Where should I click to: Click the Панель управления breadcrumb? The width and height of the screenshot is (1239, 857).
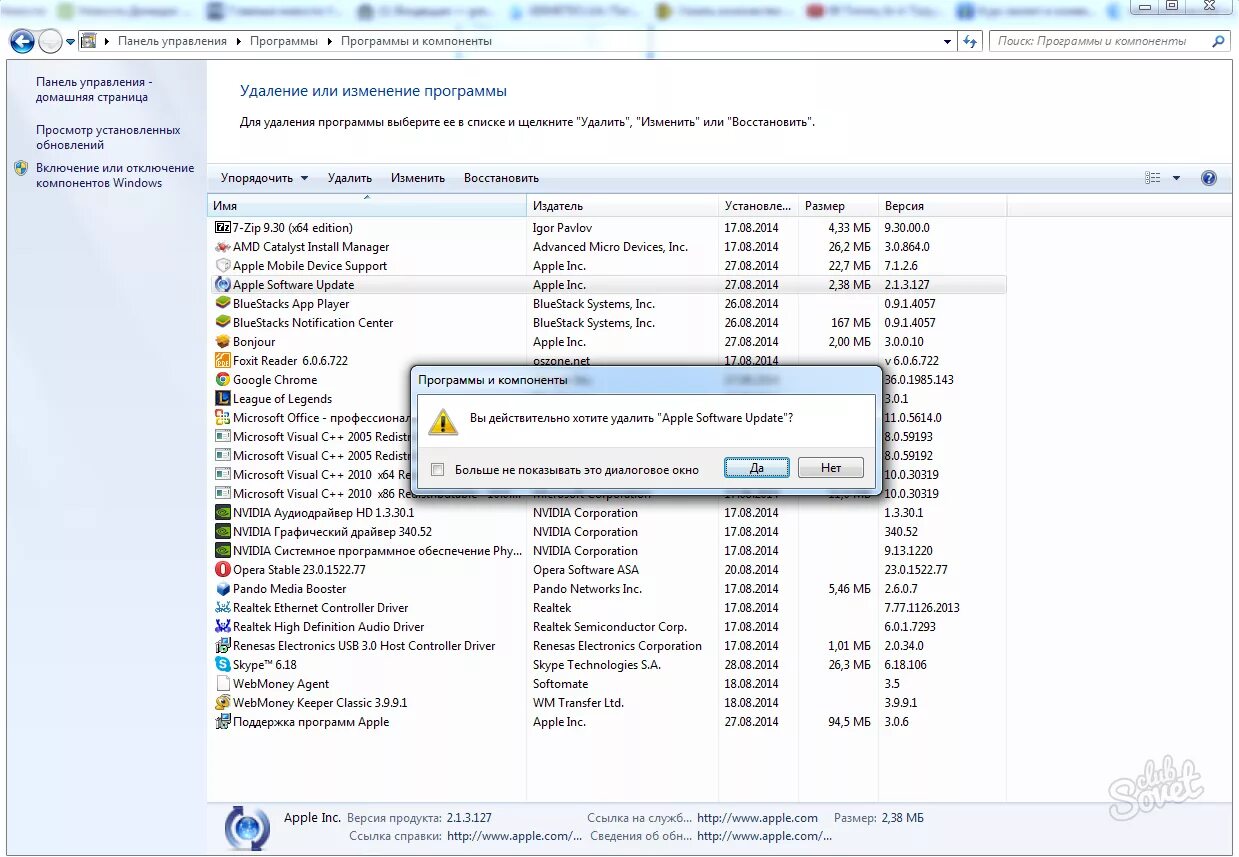[172, 42]
